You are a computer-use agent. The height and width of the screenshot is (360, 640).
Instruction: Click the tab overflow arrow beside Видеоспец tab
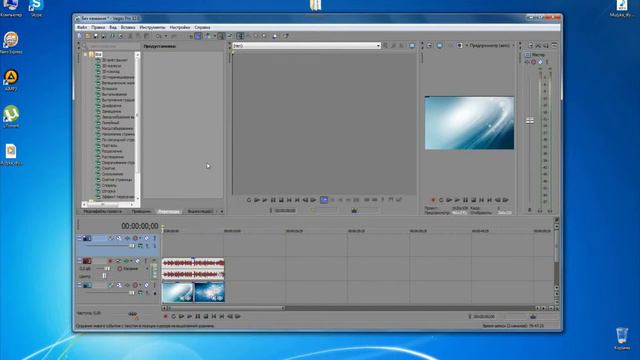(x=222, y=211)
